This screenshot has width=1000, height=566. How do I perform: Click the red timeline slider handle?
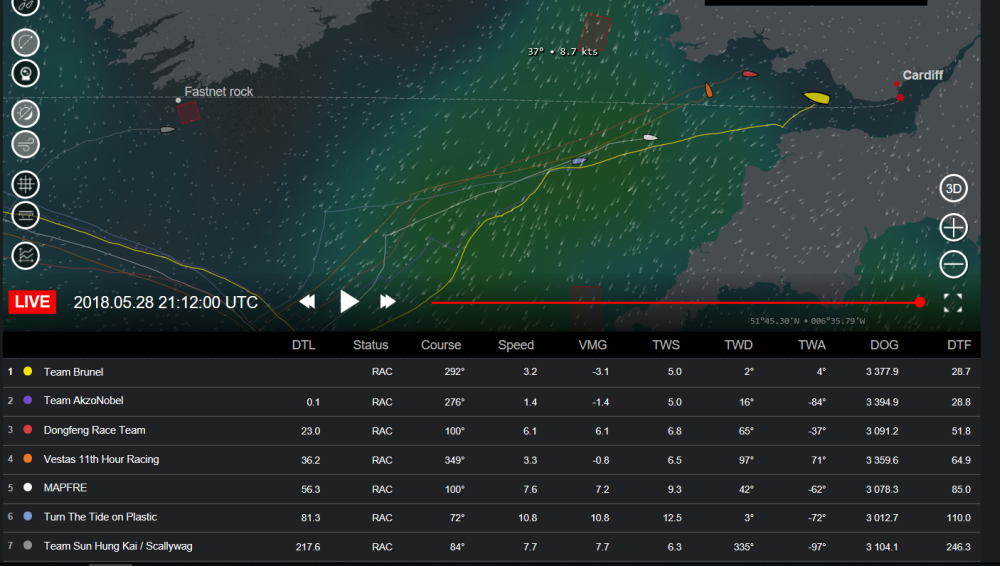coord(919,302)
